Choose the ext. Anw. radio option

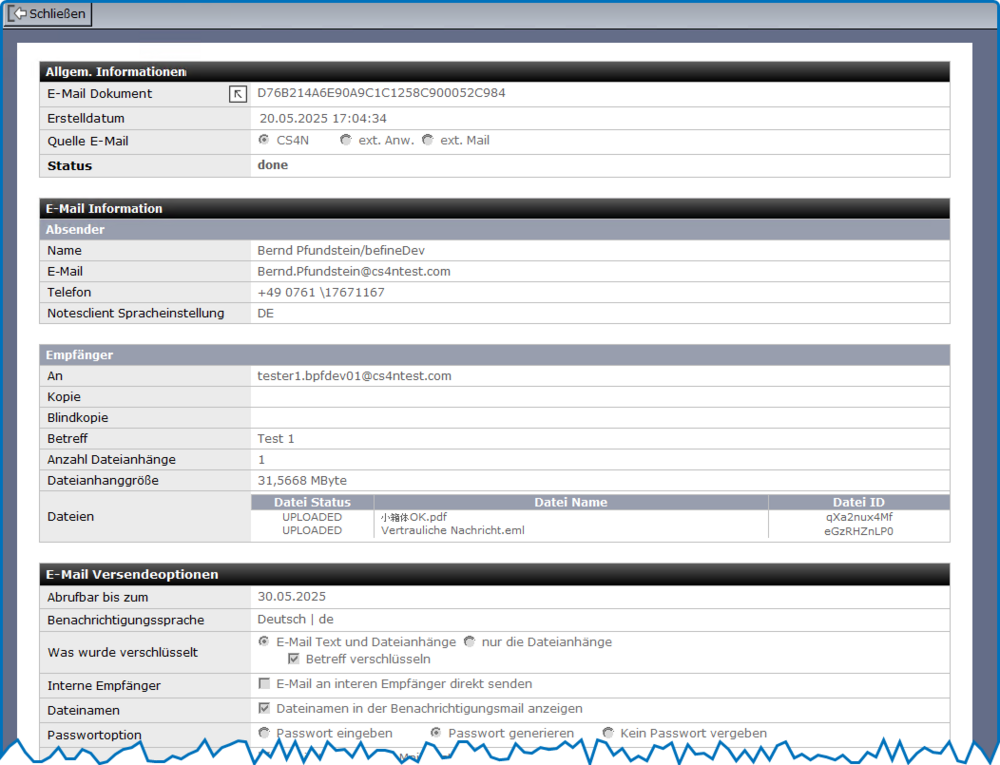point(345,140)
